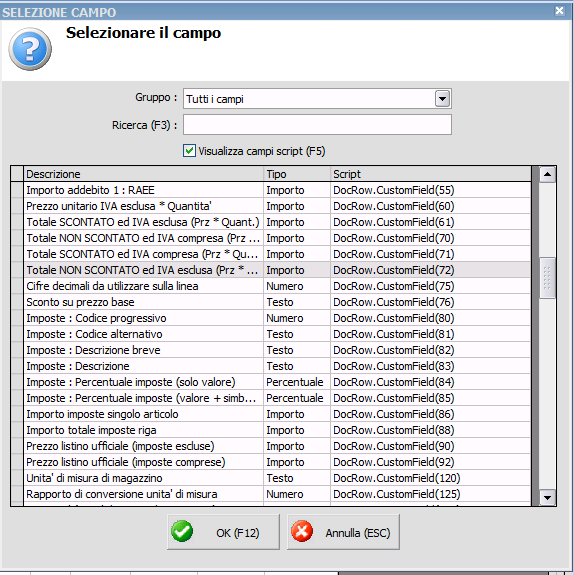Sort by the Descrizione column header
The image size is (574, 575).
coord(143,174)
